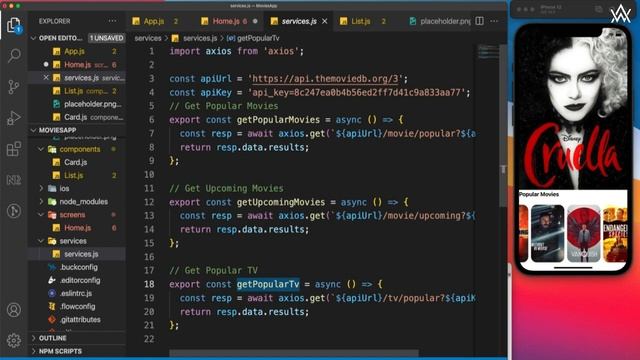
Task: Click getPopularMovies function name on line 6
Action: click(x=278, y=120)
